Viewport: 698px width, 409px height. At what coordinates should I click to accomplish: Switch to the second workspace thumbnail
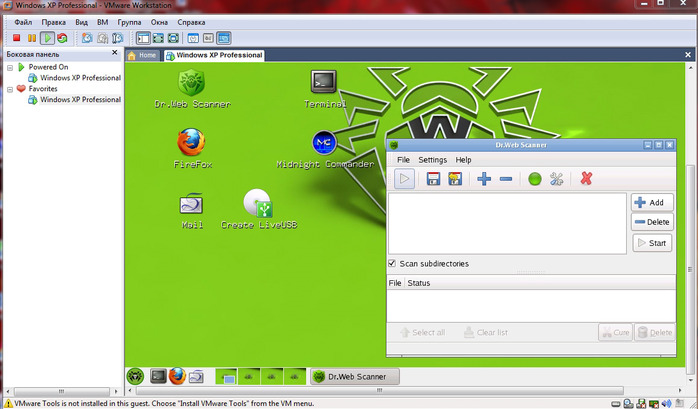[249, 377]
